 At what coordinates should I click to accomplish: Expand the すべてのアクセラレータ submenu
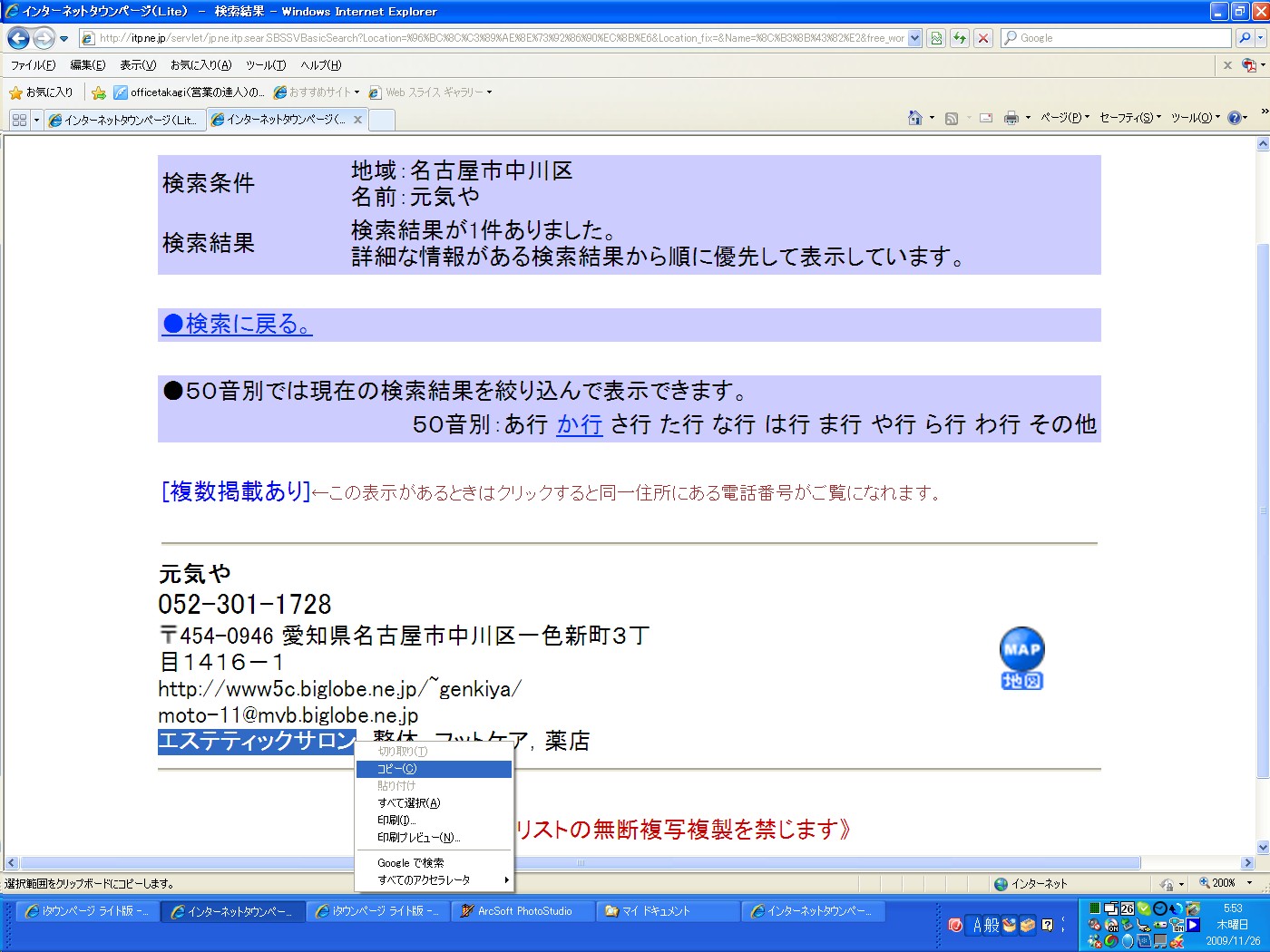pyautogui.click(x=434, y=880)
